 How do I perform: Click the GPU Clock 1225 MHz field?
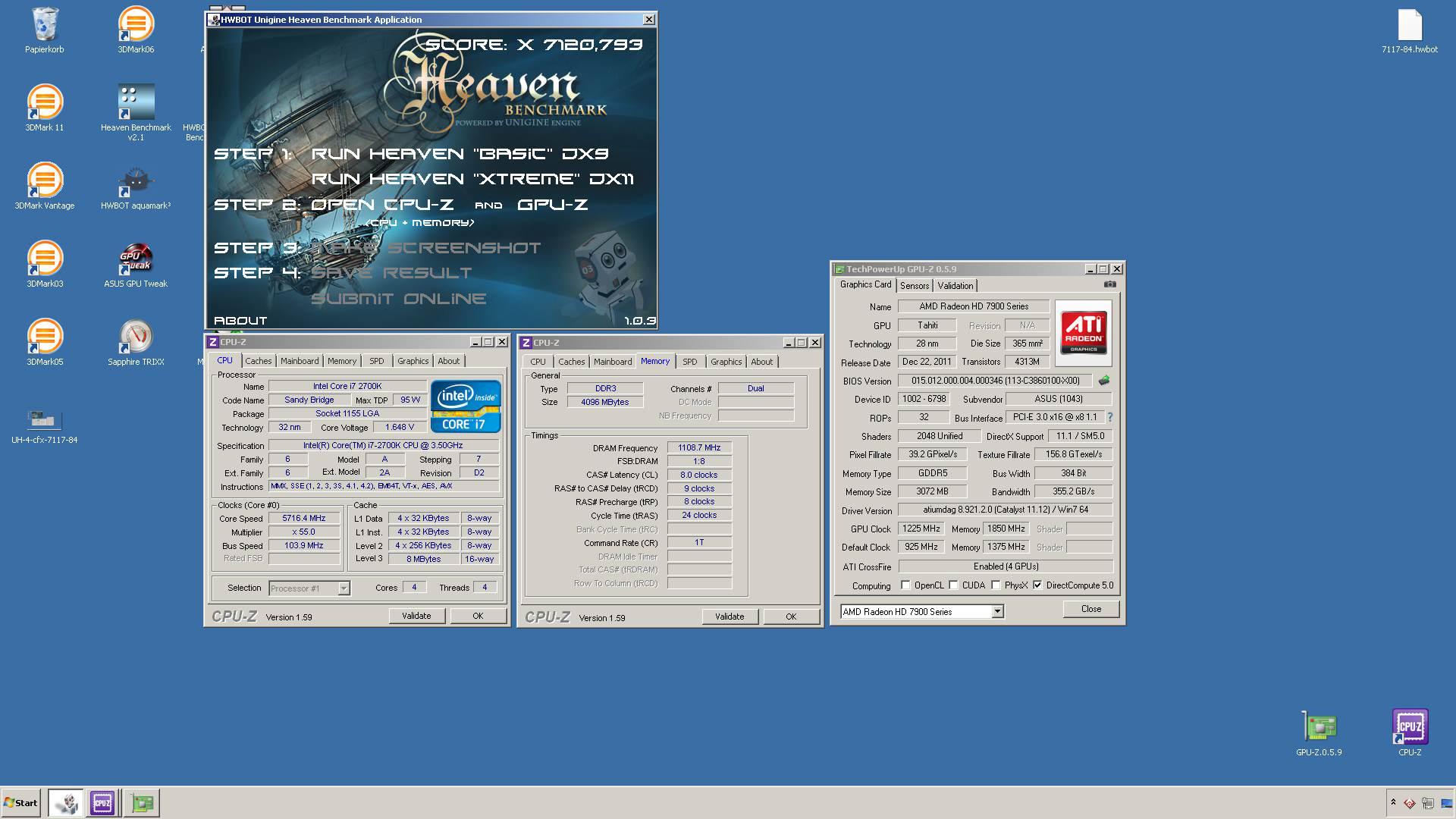point(921,529)
